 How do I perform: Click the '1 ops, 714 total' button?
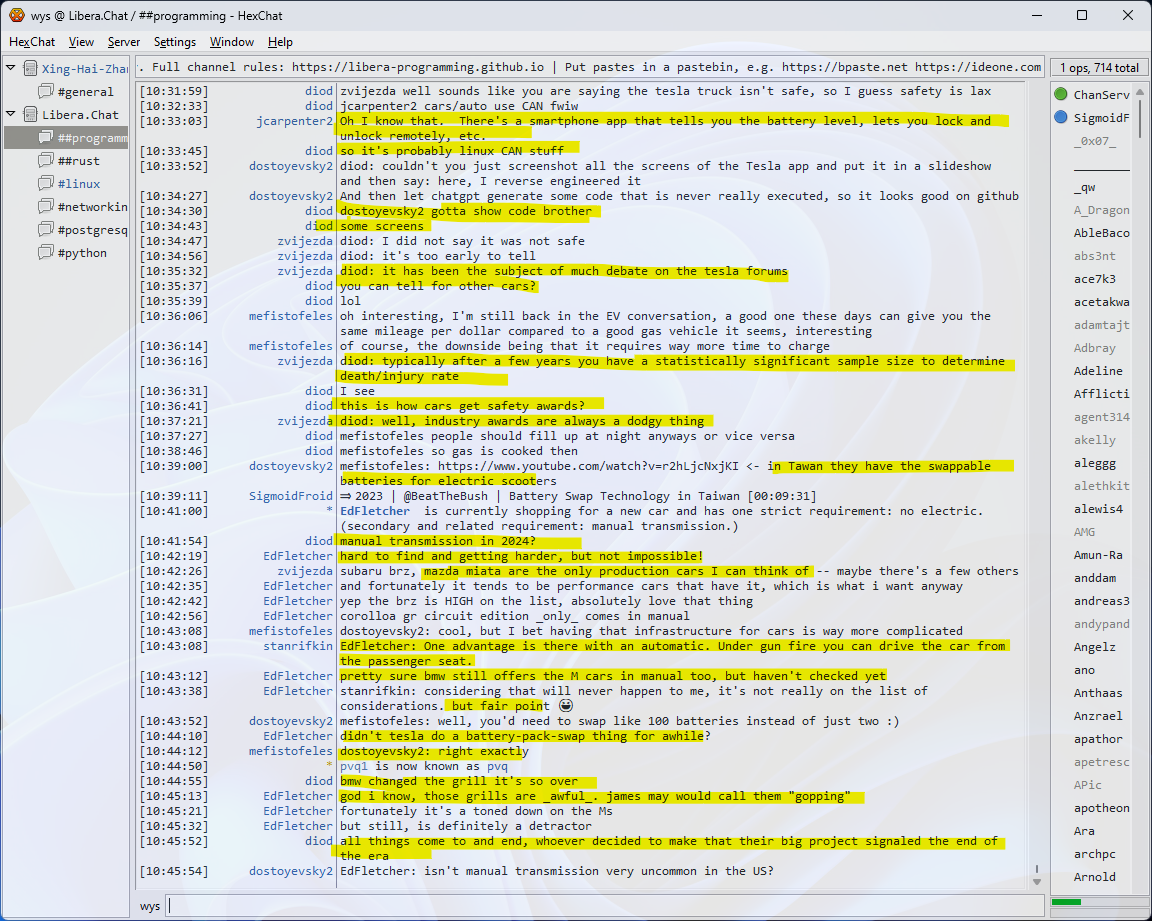[x=1099, y=68]
